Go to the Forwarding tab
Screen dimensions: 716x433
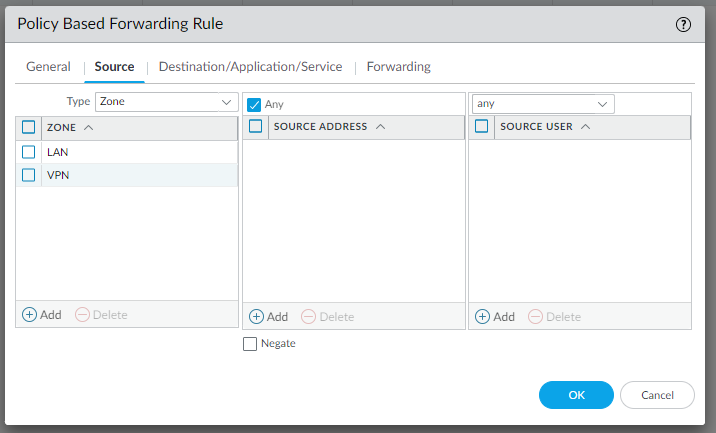(398, 67)
